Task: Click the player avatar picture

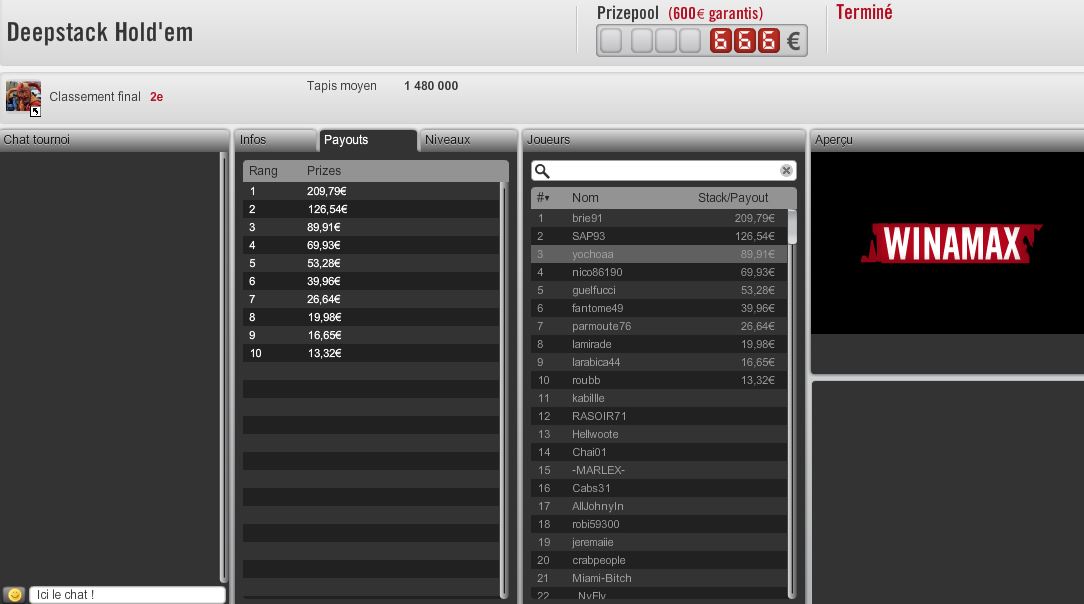Action: coord(23,97)
